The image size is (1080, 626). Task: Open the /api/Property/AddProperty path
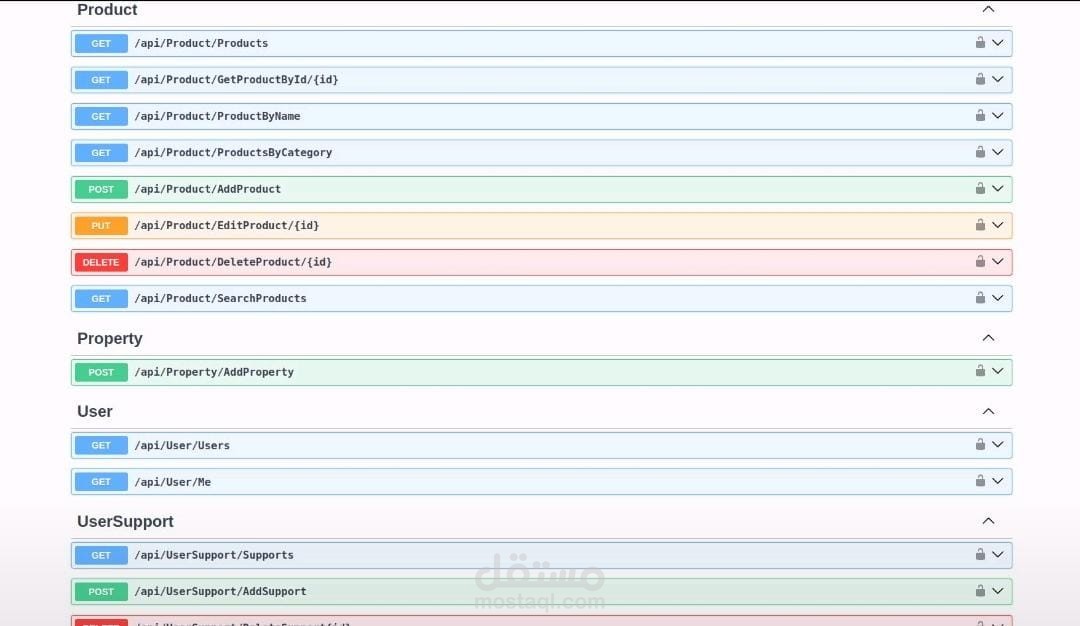pos(214,372)
